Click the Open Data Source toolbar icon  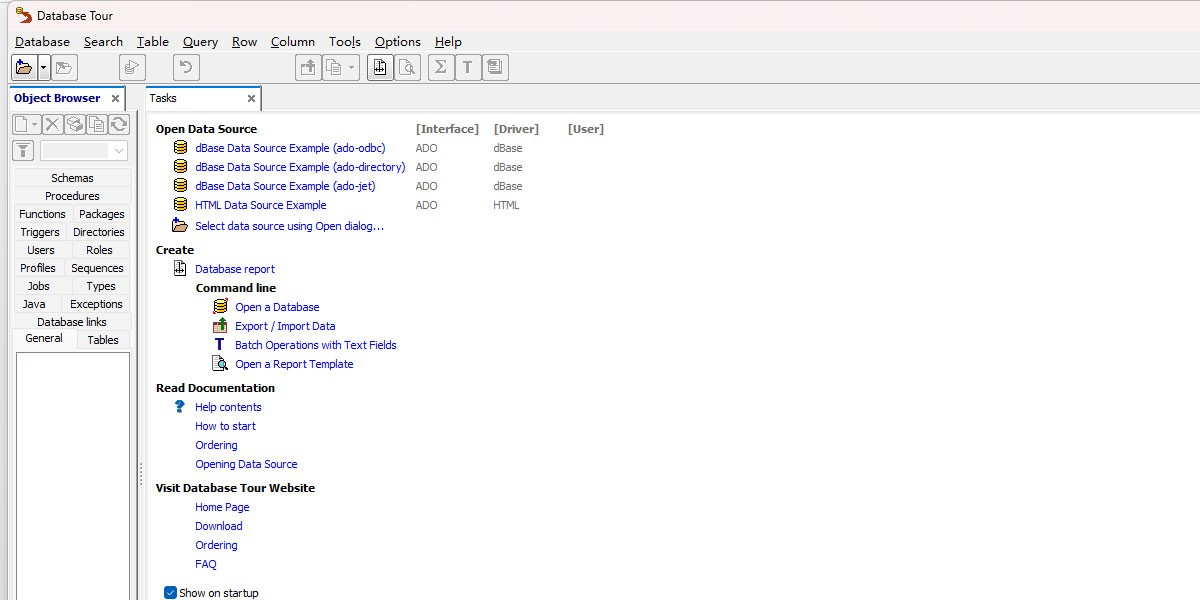point(24,67)
